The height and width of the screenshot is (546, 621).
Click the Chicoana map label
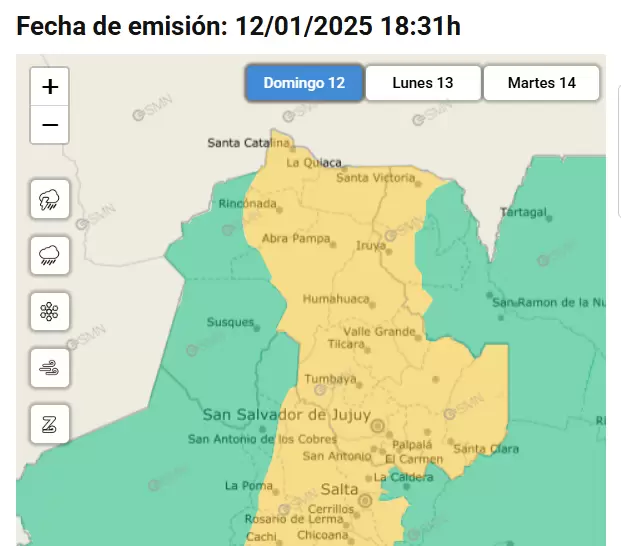(x=322, y=535)
